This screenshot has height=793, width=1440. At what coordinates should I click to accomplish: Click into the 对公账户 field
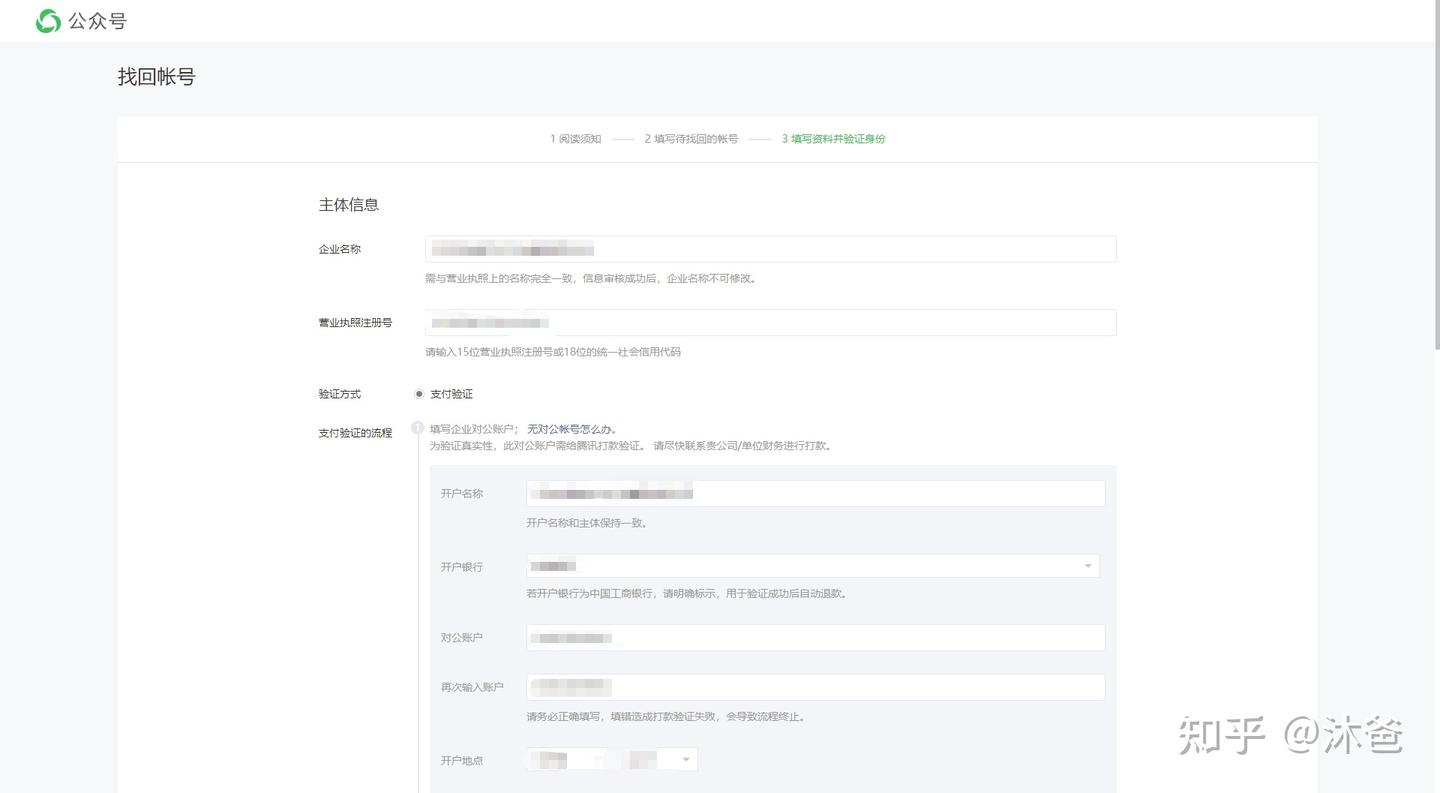(815, 637)
